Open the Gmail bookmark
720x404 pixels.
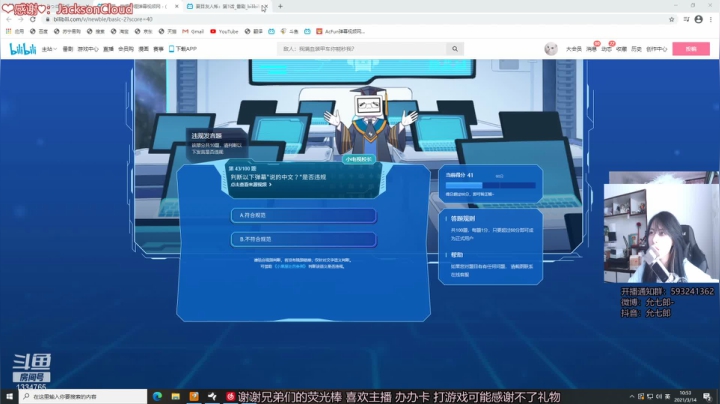193,31
